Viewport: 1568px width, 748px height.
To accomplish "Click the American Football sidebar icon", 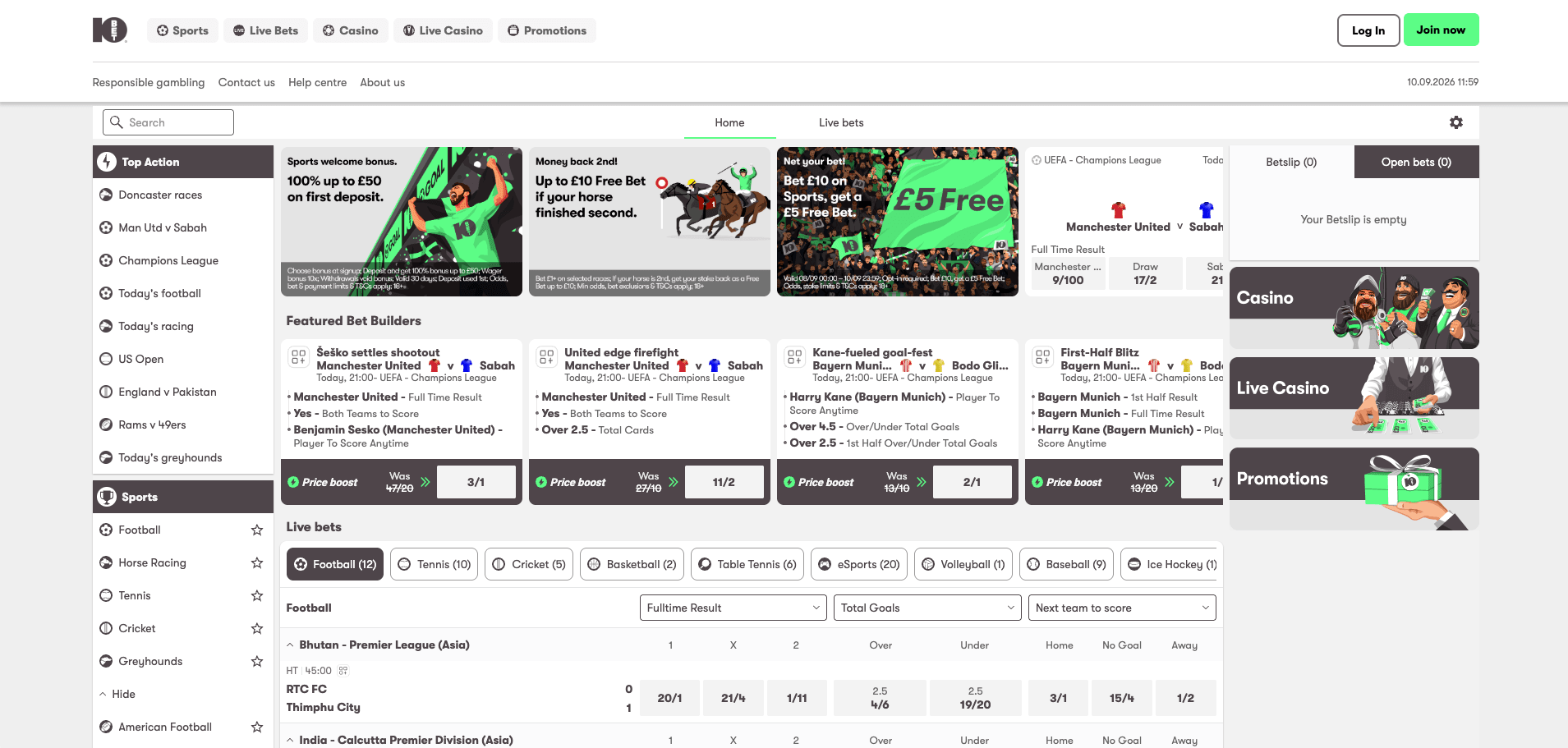I will pos(106,727).
